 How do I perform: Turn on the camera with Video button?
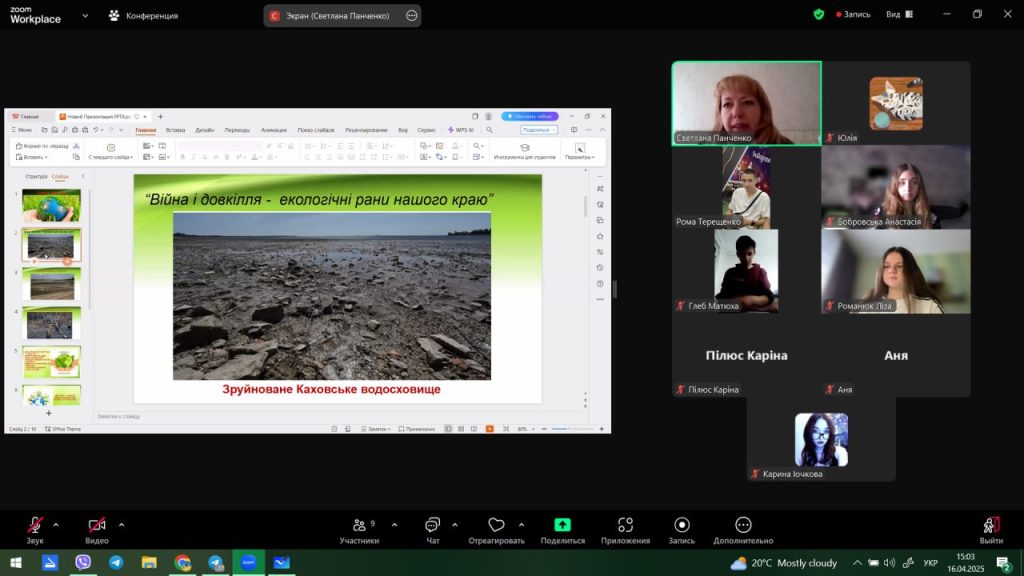97,526
